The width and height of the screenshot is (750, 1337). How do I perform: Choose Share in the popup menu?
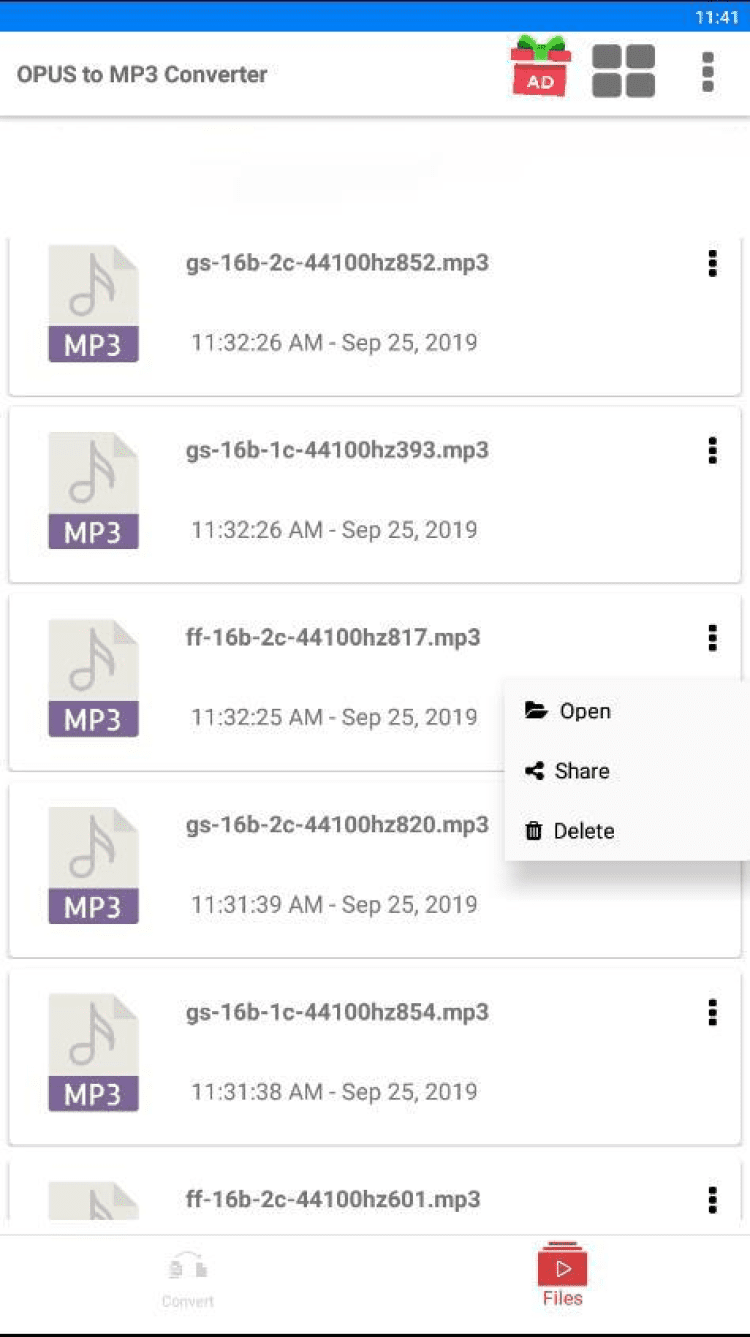[581, 771]
